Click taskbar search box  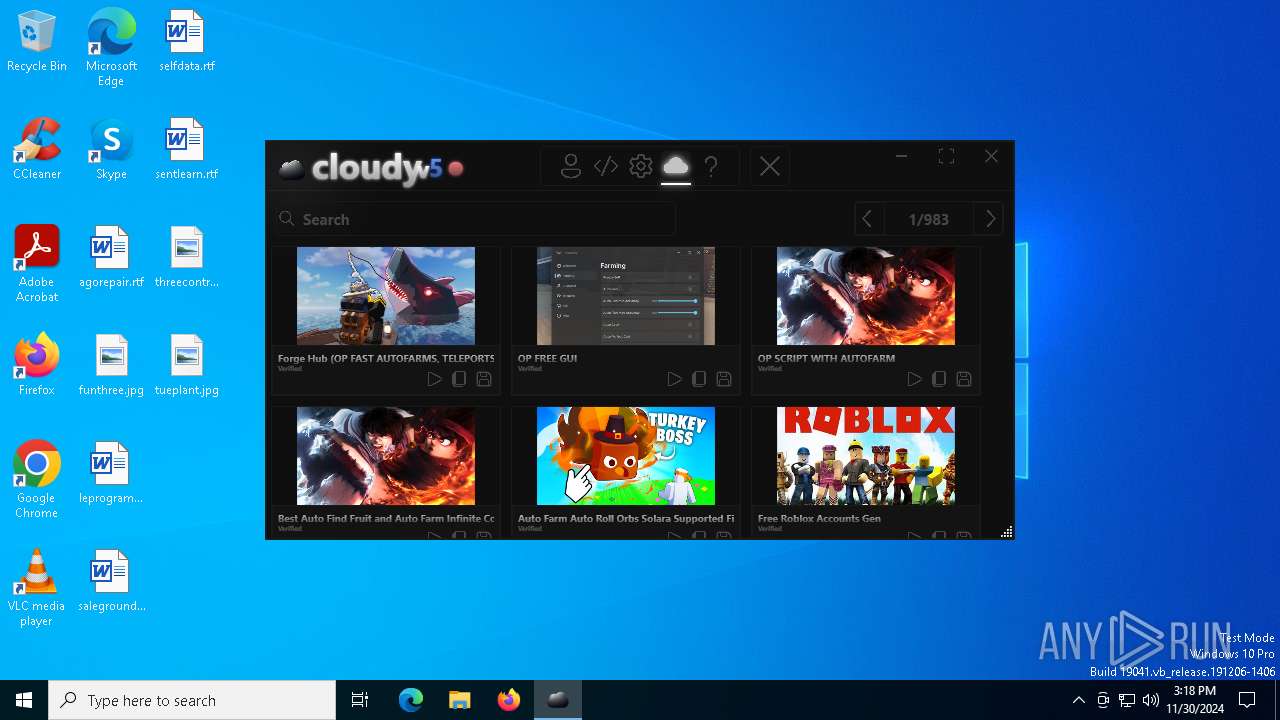pos(192,700)
